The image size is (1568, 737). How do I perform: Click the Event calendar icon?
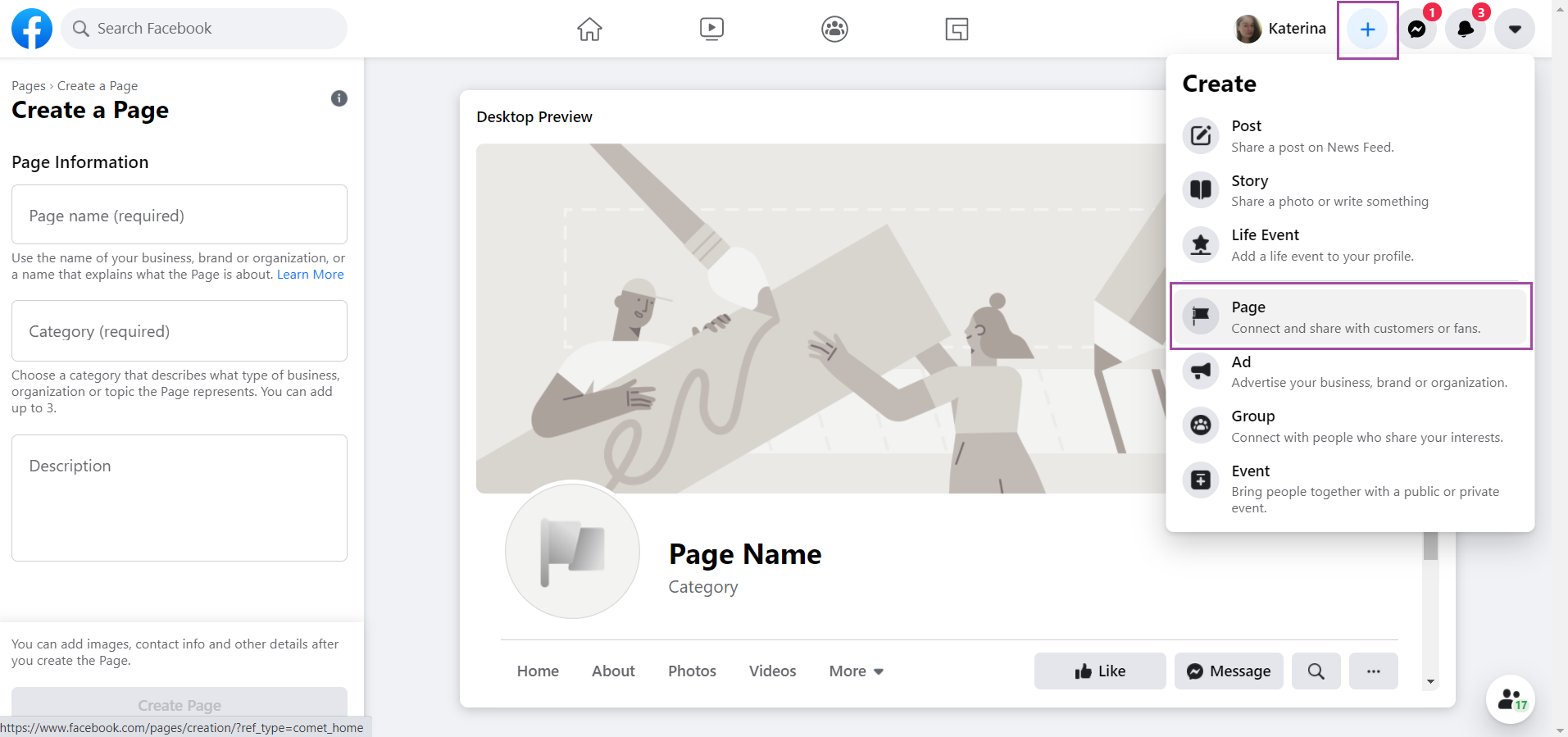1201,480
